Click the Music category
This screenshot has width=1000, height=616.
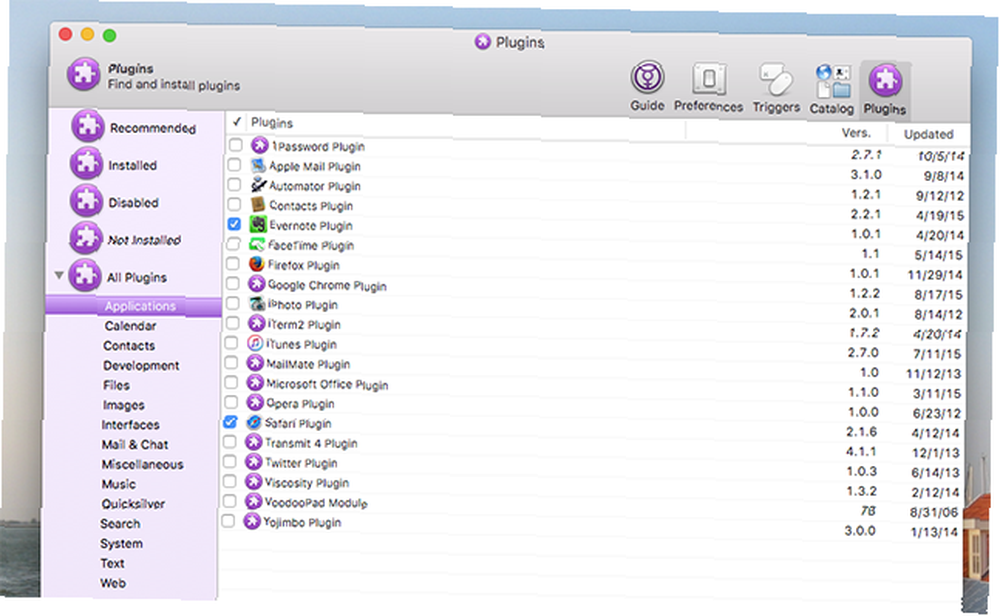pyautogui.click(x=119, y=483)
